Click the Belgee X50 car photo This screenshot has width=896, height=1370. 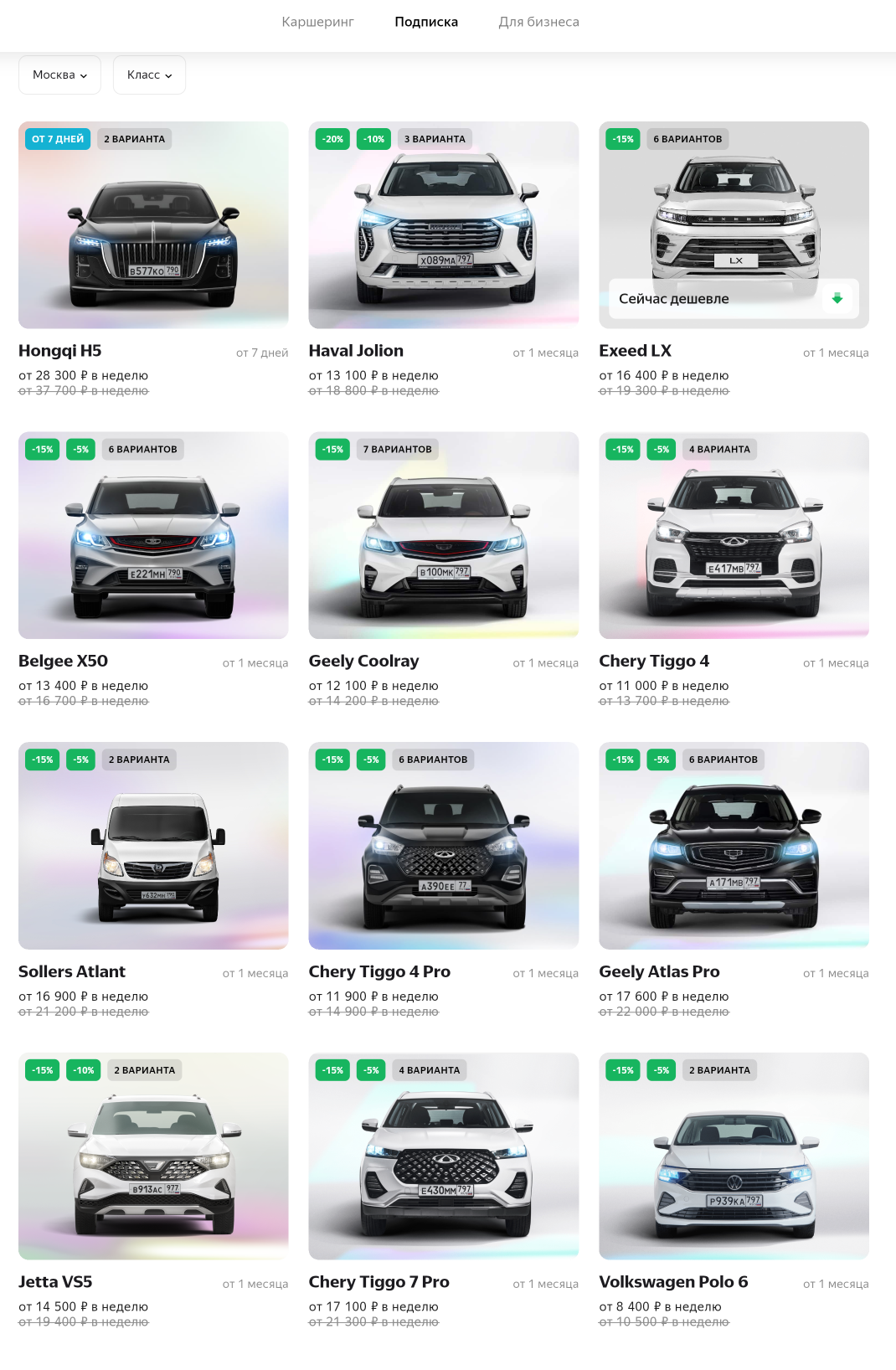click(x=153, y=536)
